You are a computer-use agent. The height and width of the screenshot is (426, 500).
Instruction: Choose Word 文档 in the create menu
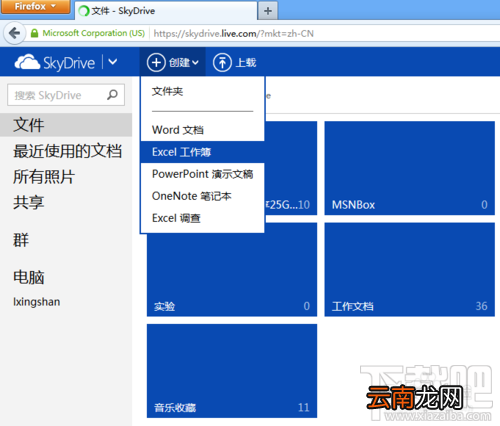point(203,130)
